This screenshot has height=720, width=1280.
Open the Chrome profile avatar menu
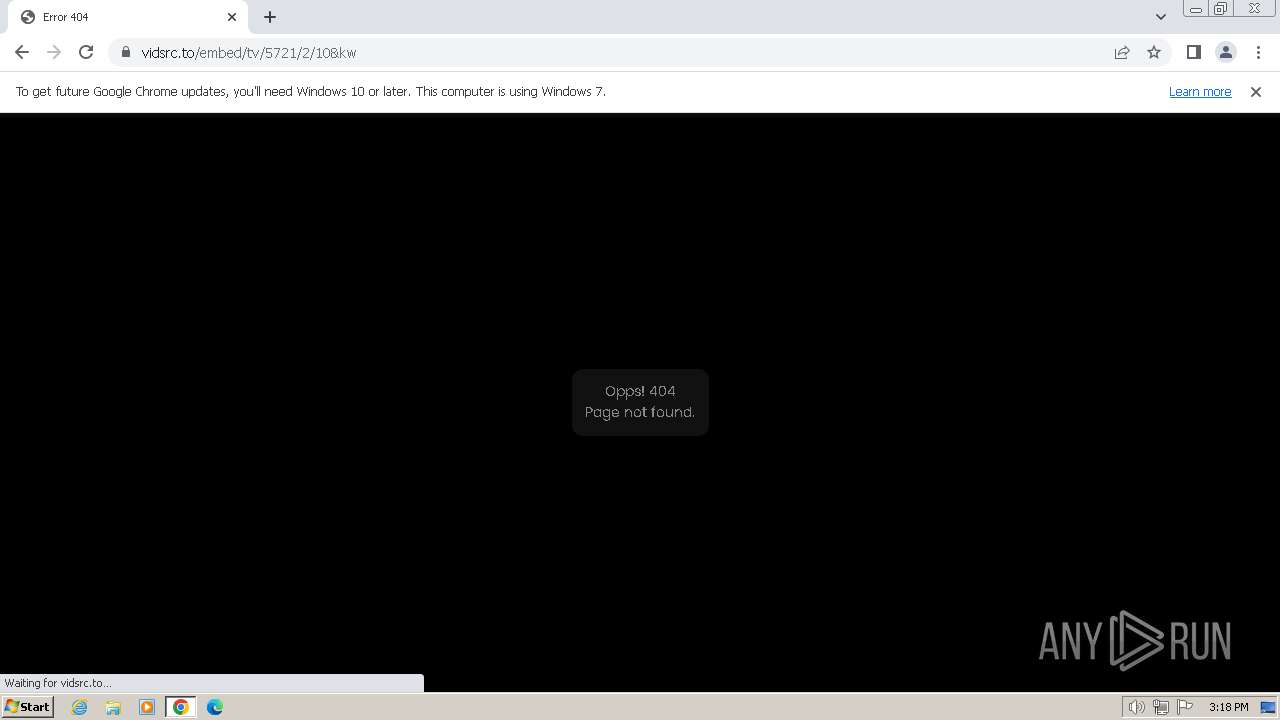(x=1226, y=52)
